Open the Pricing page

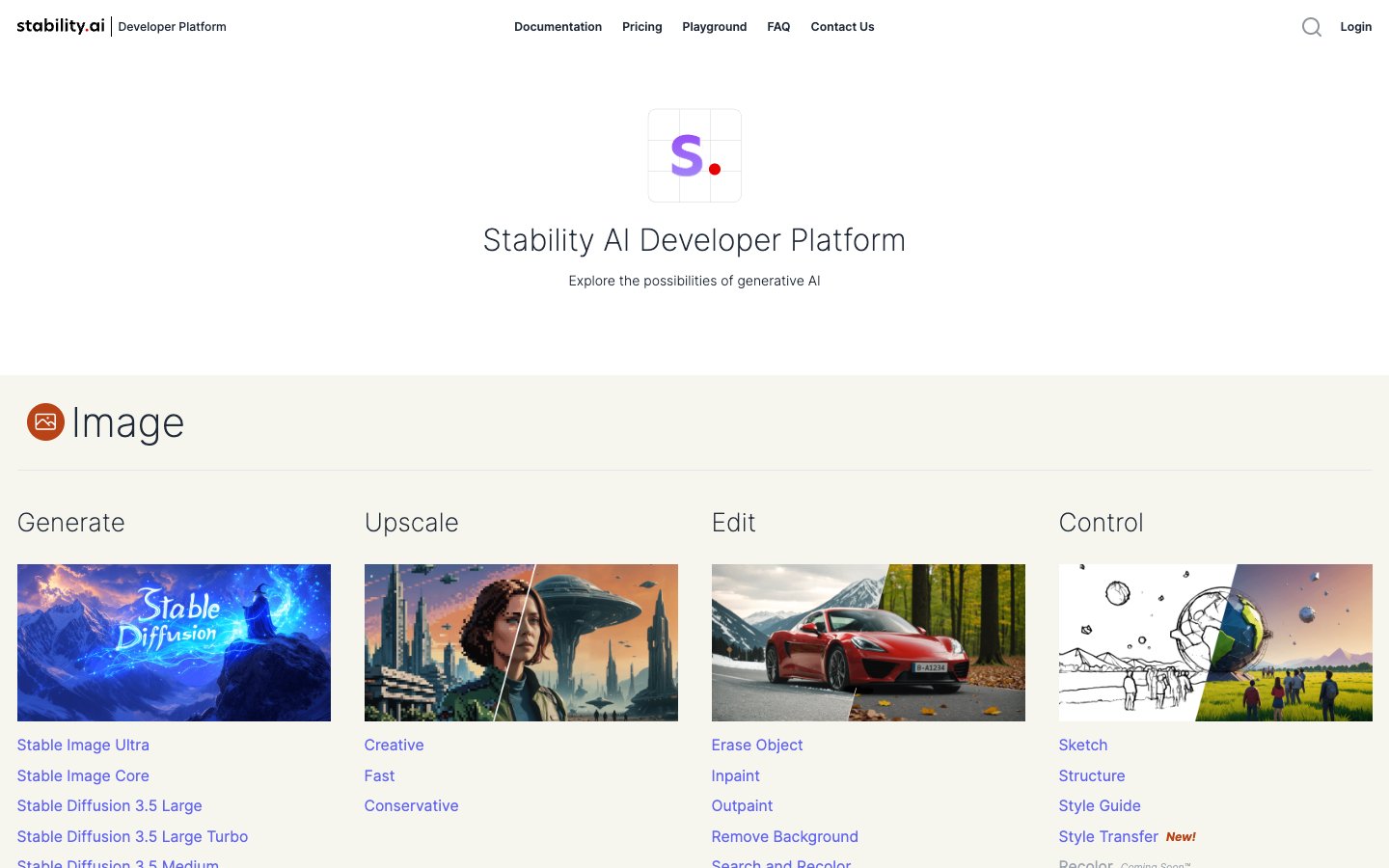[x=641, y=27]
